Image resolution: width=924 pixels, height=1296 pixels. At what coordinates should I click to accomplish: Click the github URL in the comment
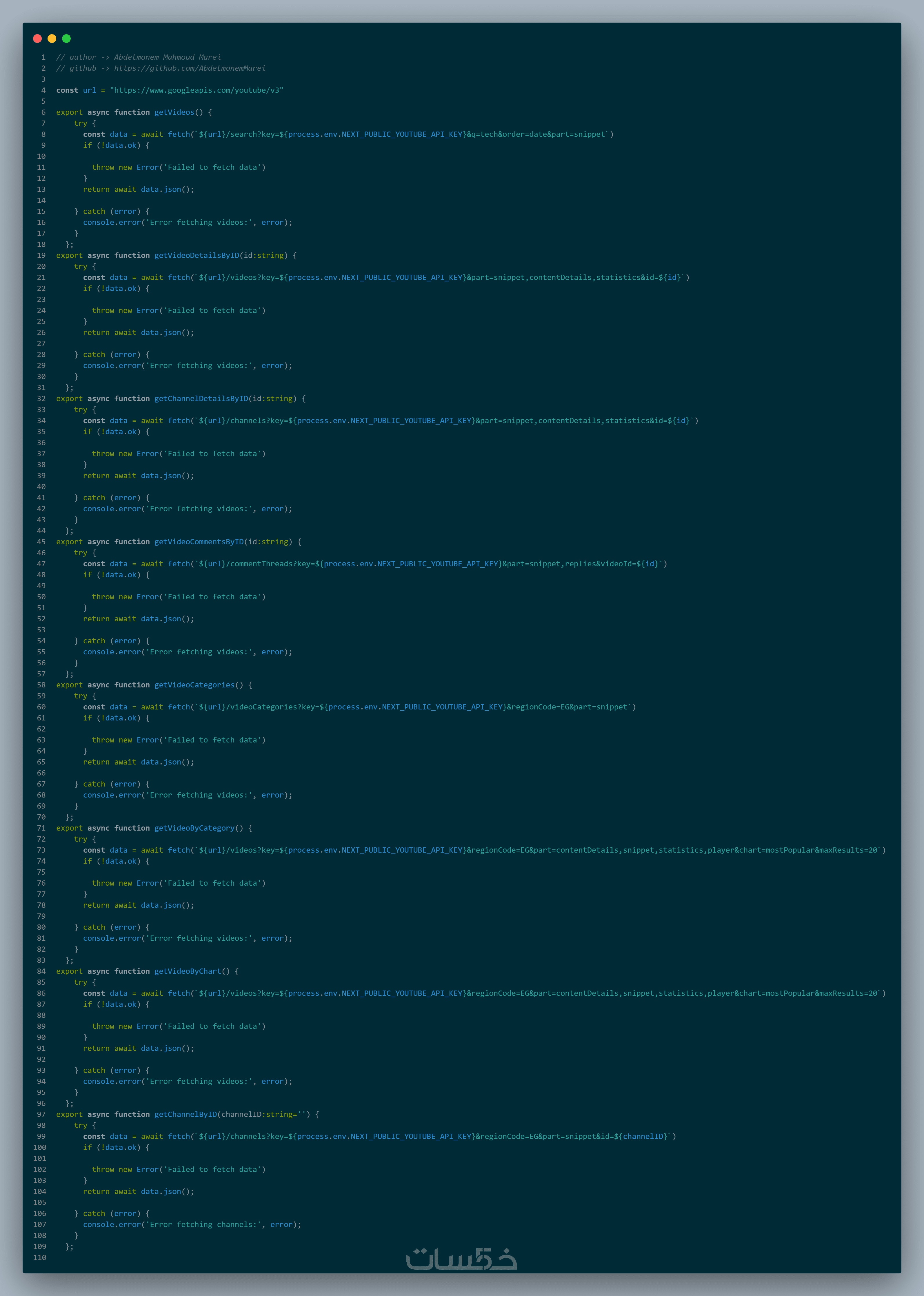tap(190, 68)
